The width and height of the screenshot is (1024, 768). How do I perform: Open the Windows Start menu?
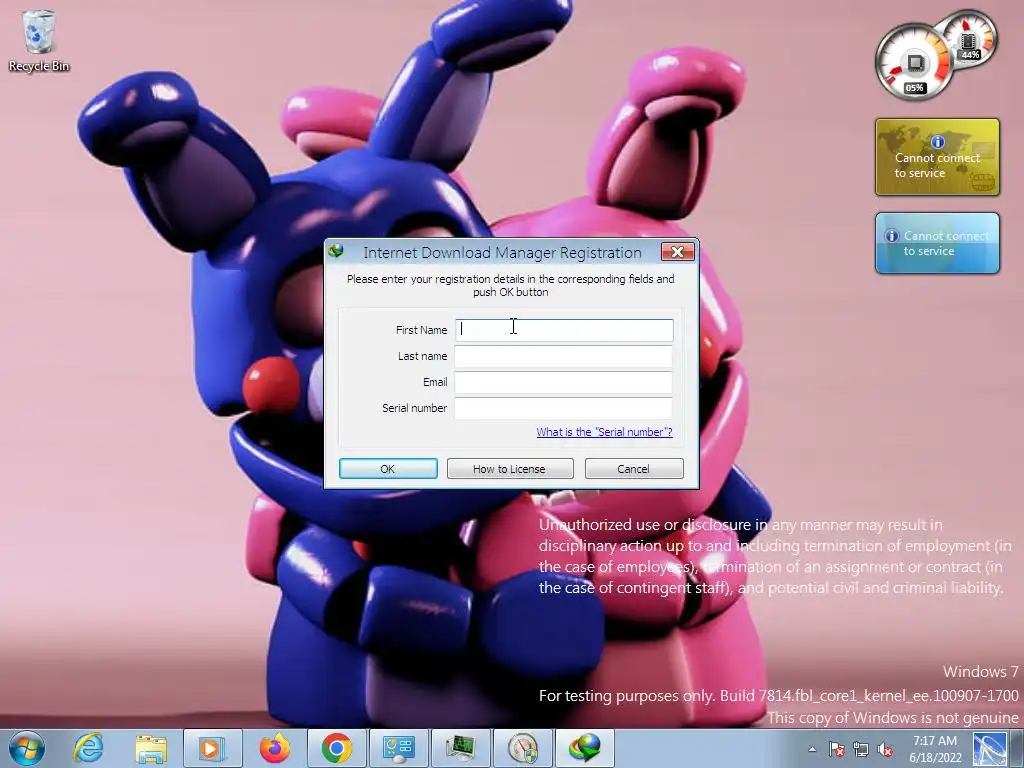(27, 748)
